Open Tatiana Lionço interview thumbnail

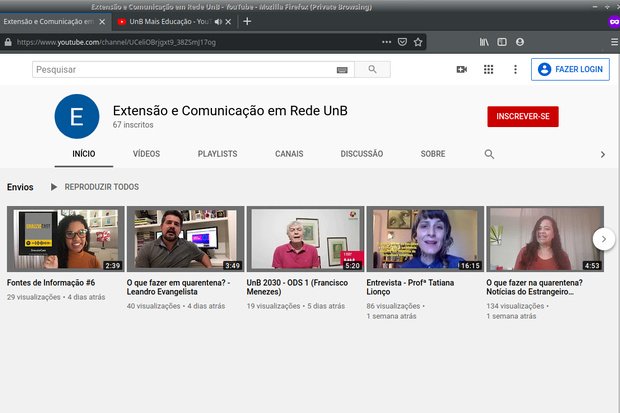tap(425, 239)
